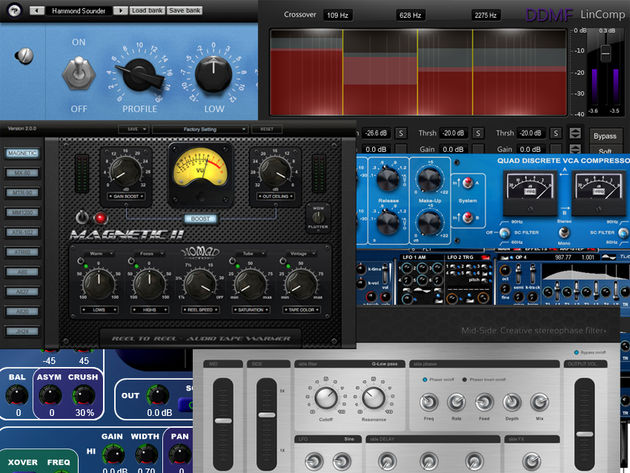Screen dimensions: 630x473
Task: Select the MTR-90 tape model tab
Action: click(22, 193)
